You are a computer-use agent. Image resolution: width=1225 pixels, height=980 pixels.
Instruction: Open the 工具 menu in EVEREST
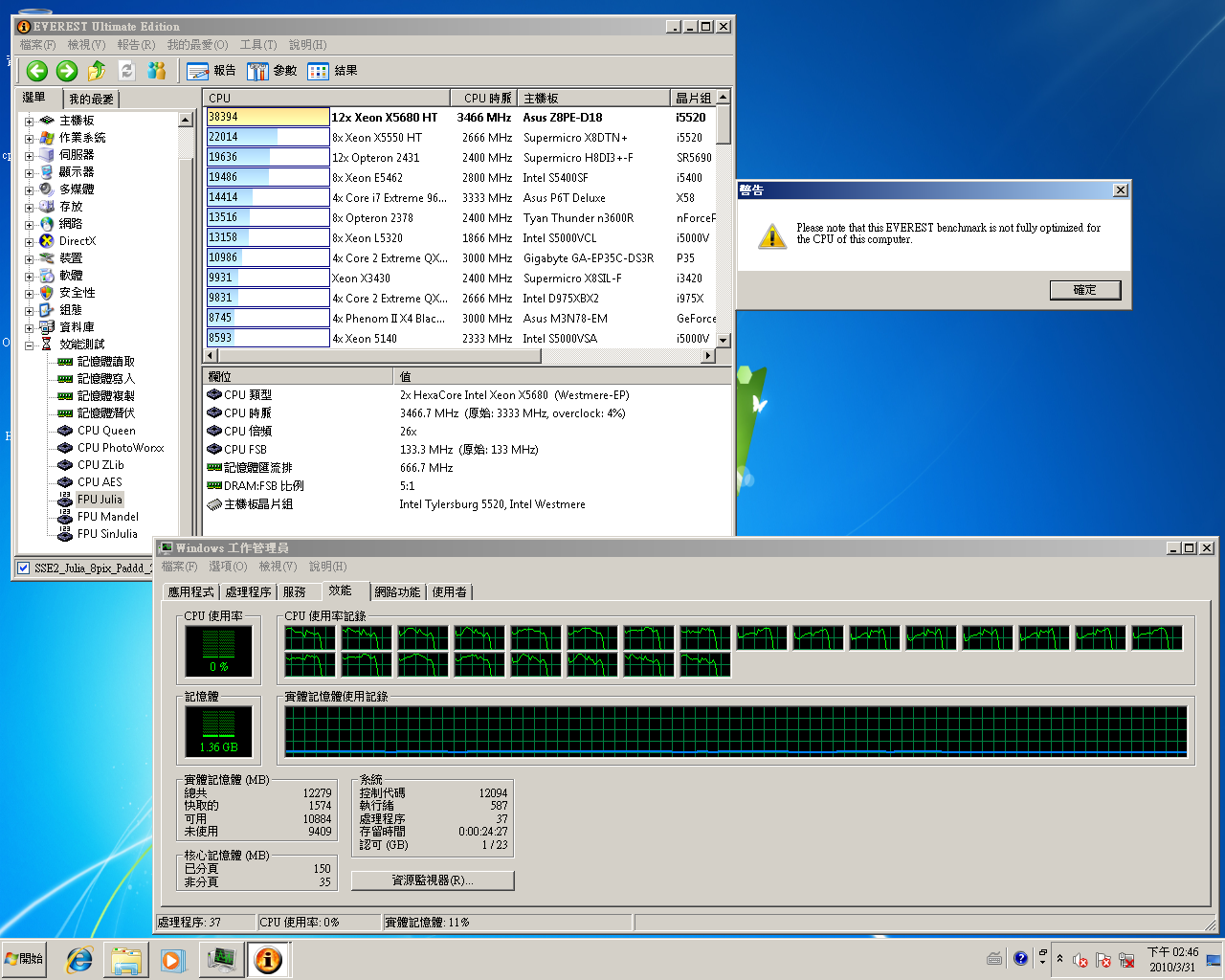[x=258, y=45]
